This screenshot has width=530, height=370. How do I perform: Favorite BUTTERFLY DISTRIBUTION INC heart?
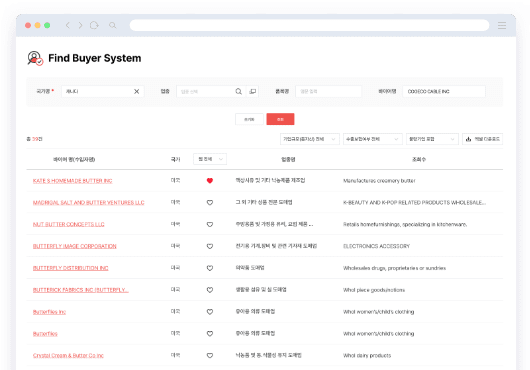[210, 268]
